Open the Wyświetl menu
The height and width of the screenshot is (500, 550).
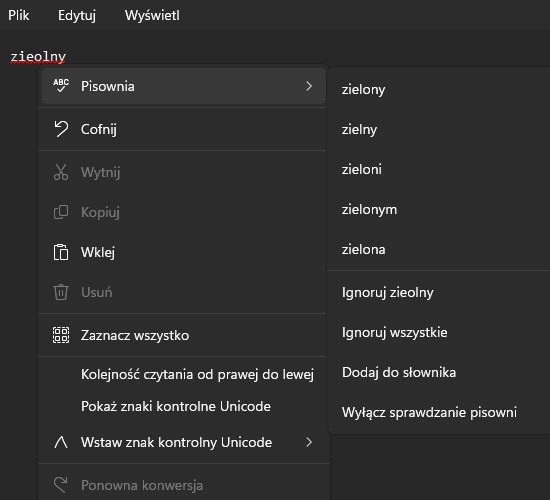(152, 15)
